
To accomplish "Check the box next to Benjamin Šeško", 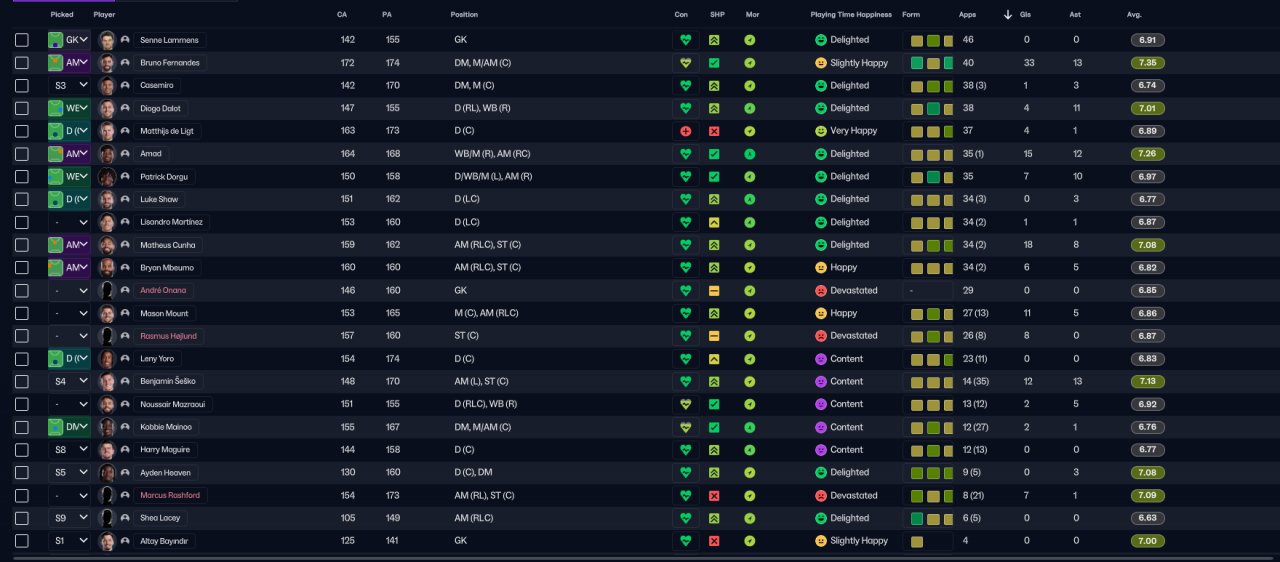I will click(22, 381).
